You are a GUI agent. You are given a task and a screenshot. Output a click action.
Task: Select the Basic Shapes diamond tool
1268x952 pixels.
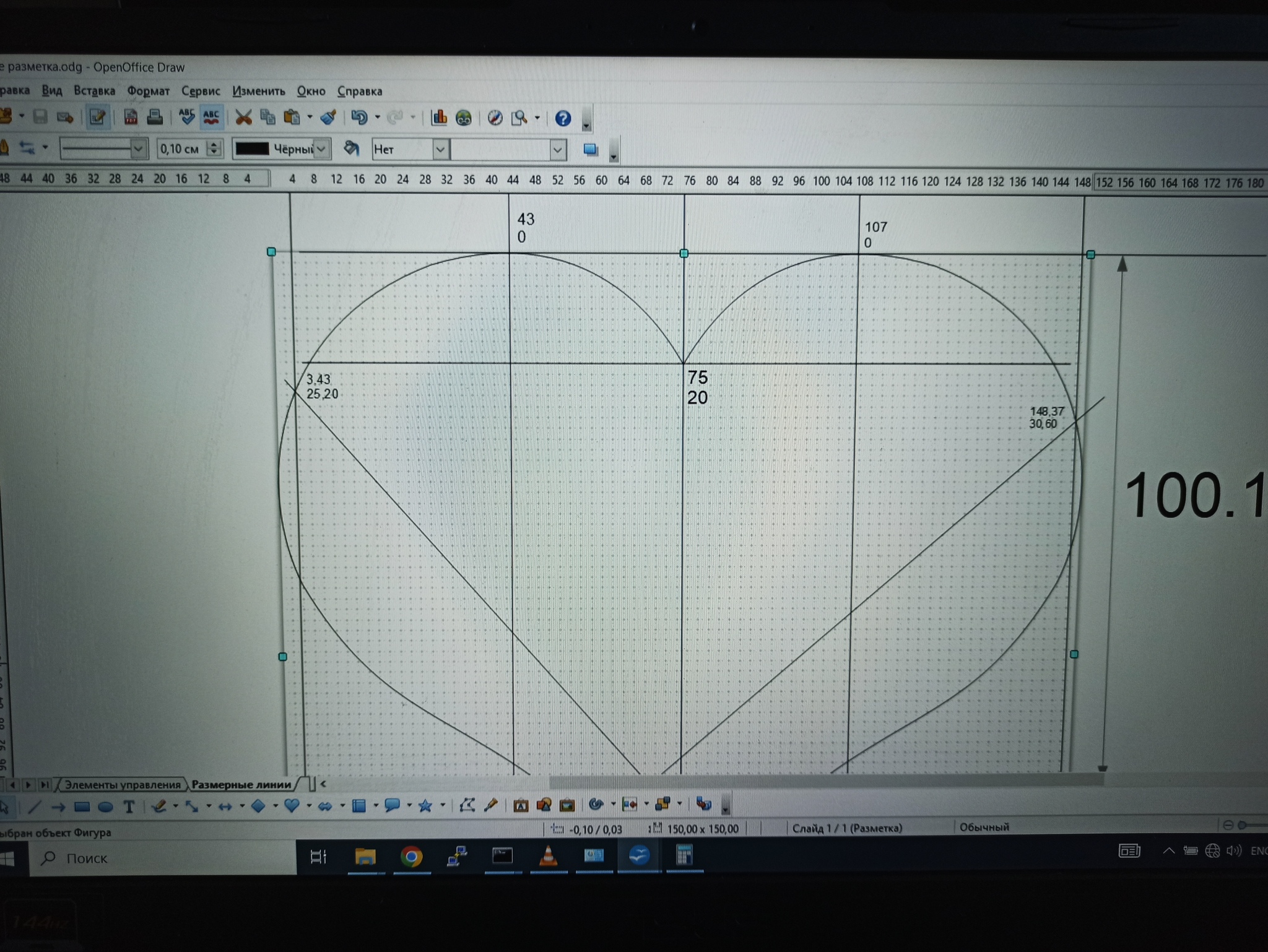point(258,805)
